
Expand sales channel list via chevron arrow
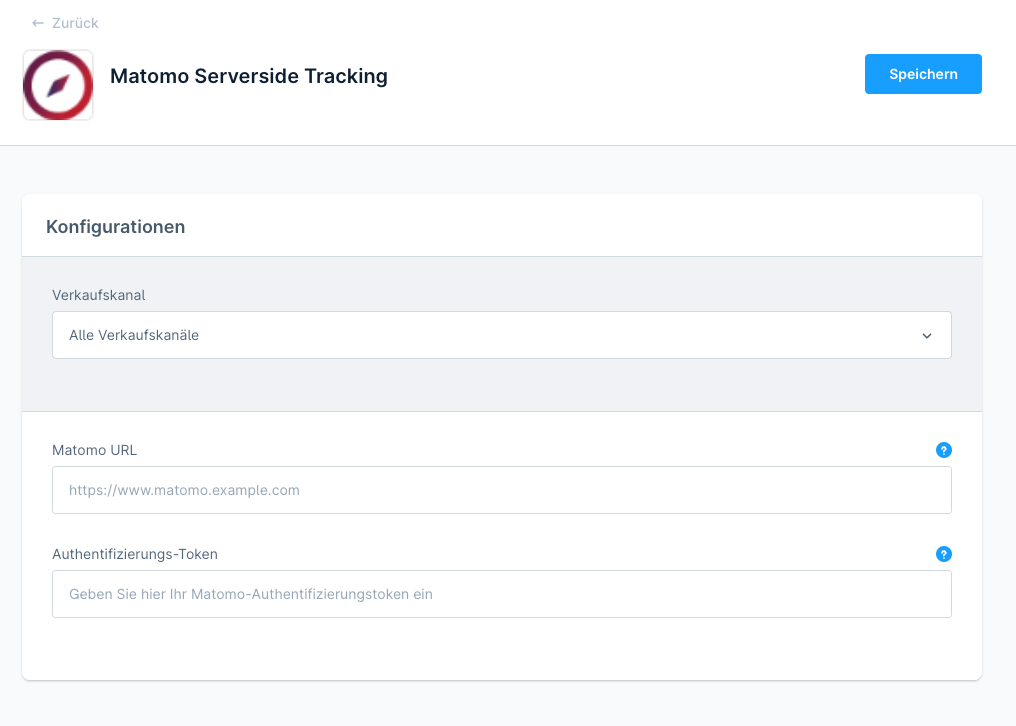pyautogui.click(x=927, y=336)
